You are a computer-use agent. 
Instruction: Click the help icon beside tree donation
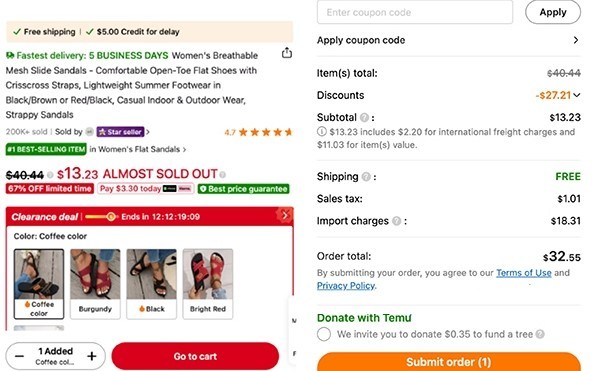(x=540, y=334)
